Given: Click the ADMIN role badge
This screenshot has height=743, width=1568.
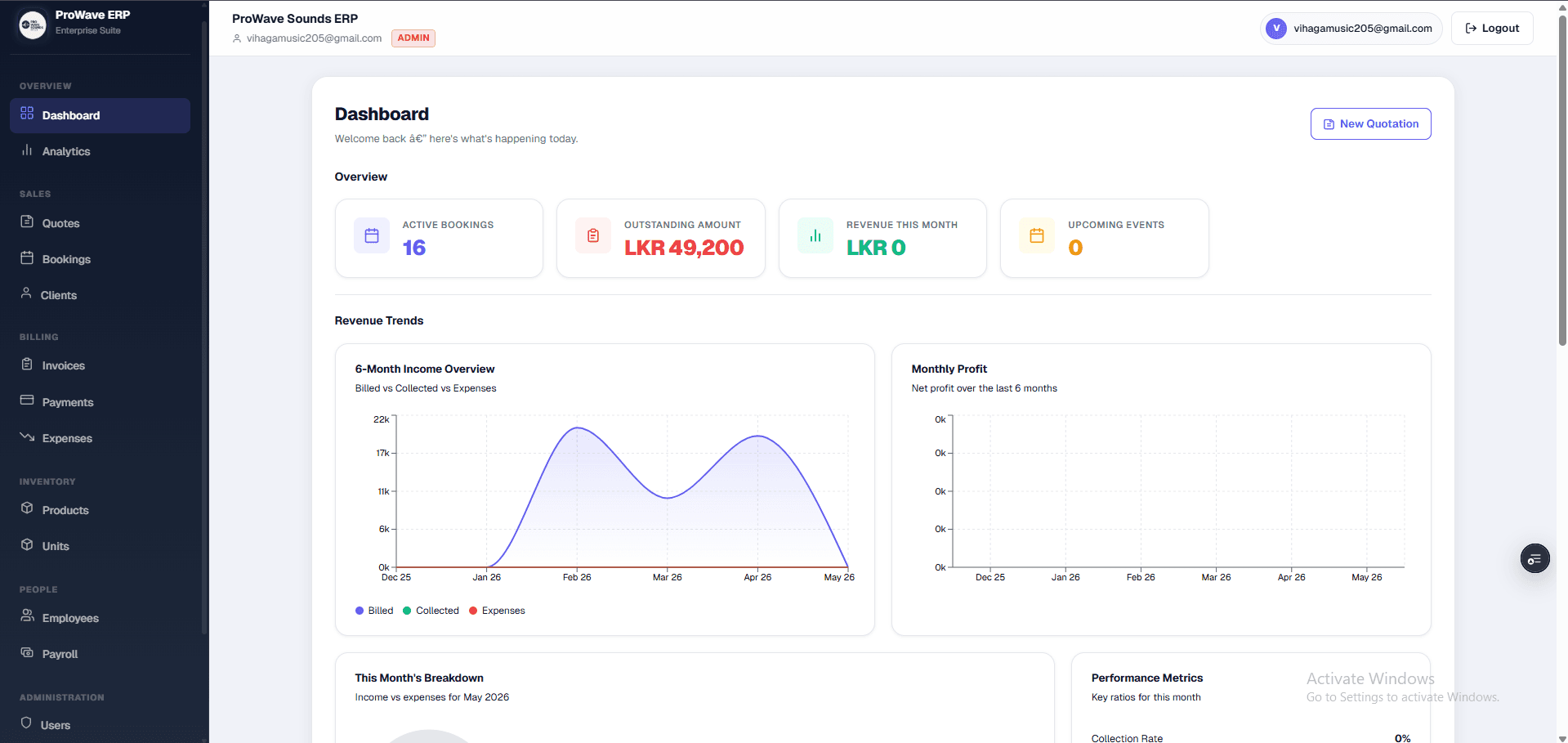Looking at the screenshot, I should tap(413, 38).
